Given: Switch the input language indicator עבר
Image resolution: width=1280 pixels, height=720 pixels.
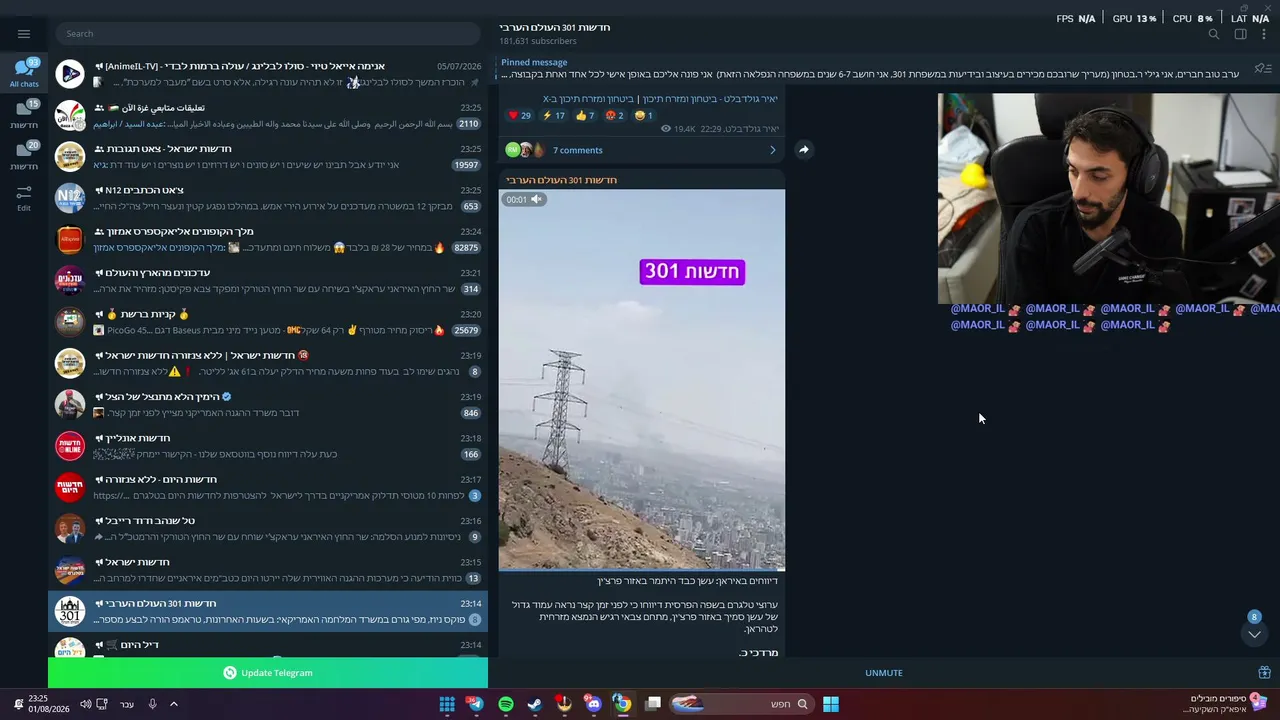Looking at the screenshot, I should tap(127, 704).
